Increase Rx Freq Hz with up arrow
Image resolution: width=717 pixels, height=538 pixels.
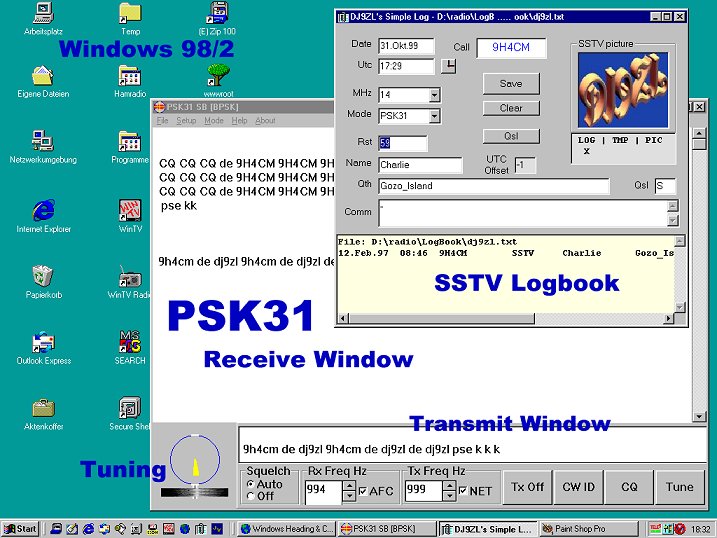tap(349, 485)
